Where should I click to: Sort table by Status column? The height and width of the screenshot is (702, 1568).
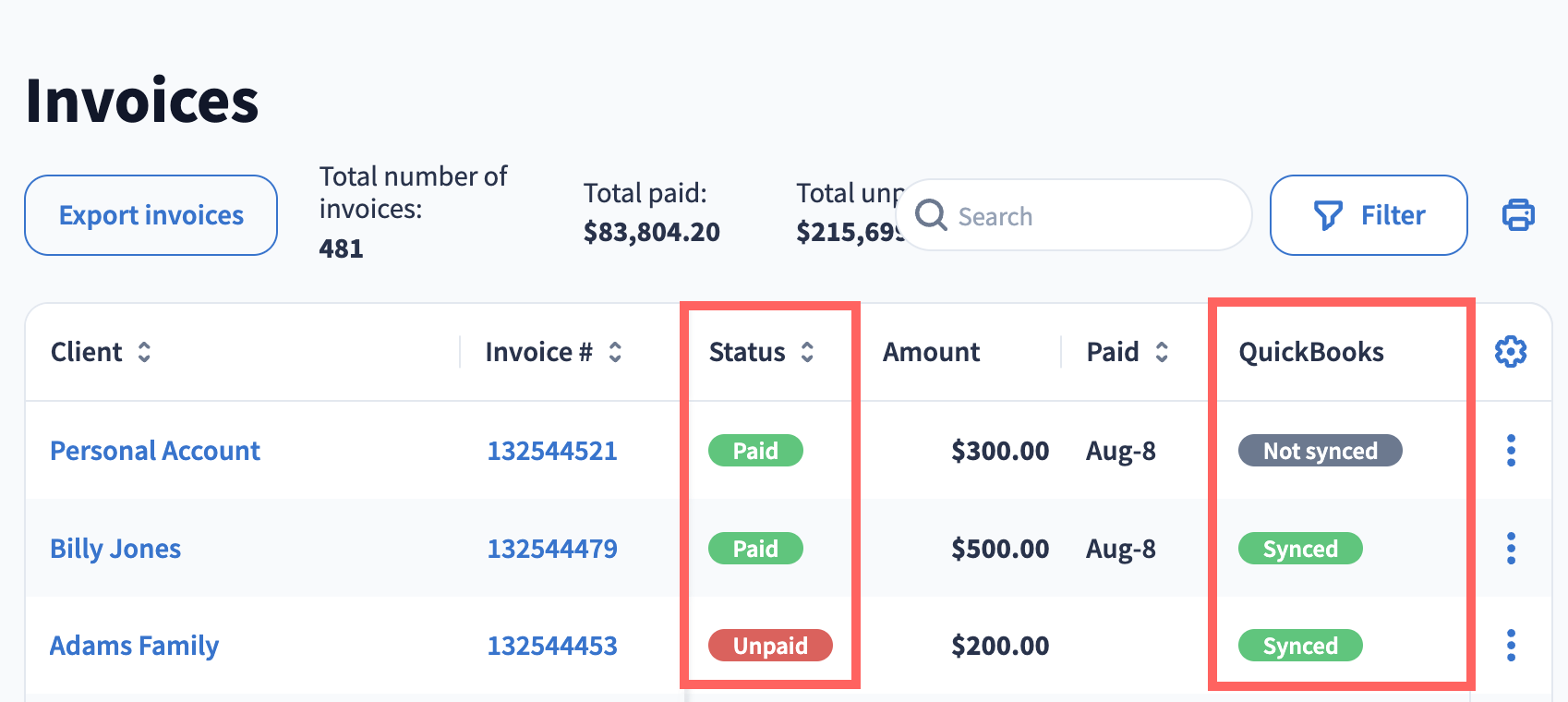click(807, 352)
